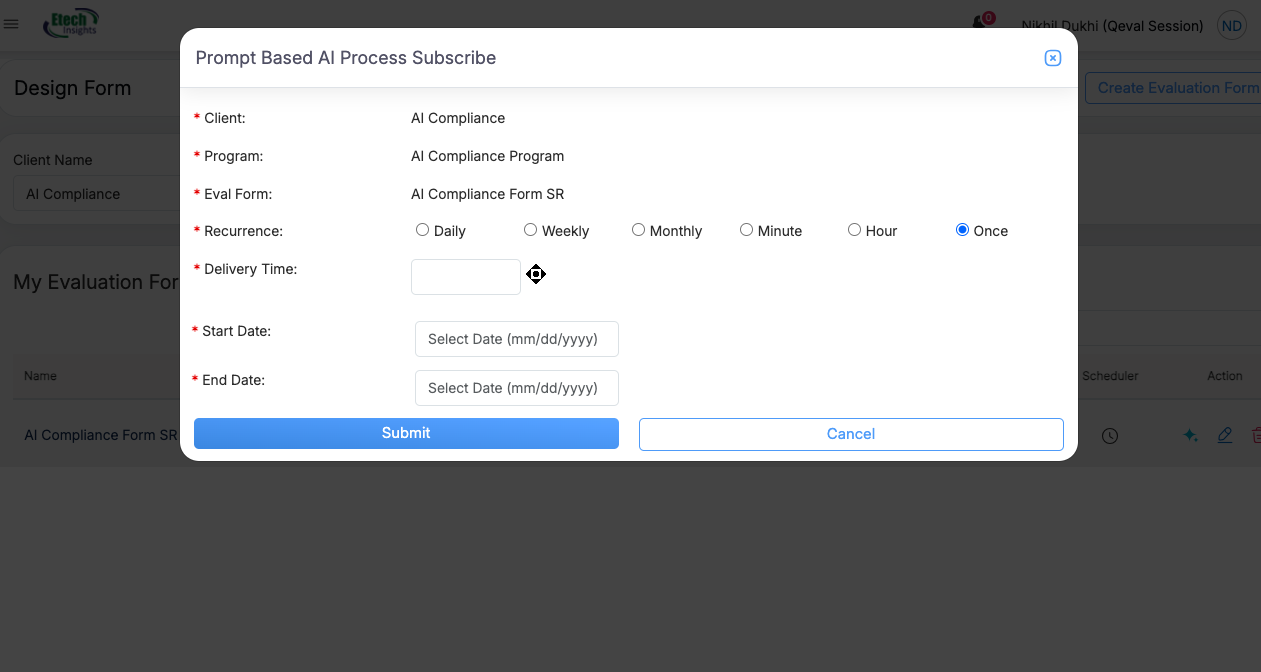Select the Minute recurrence option

coord(746,230)
